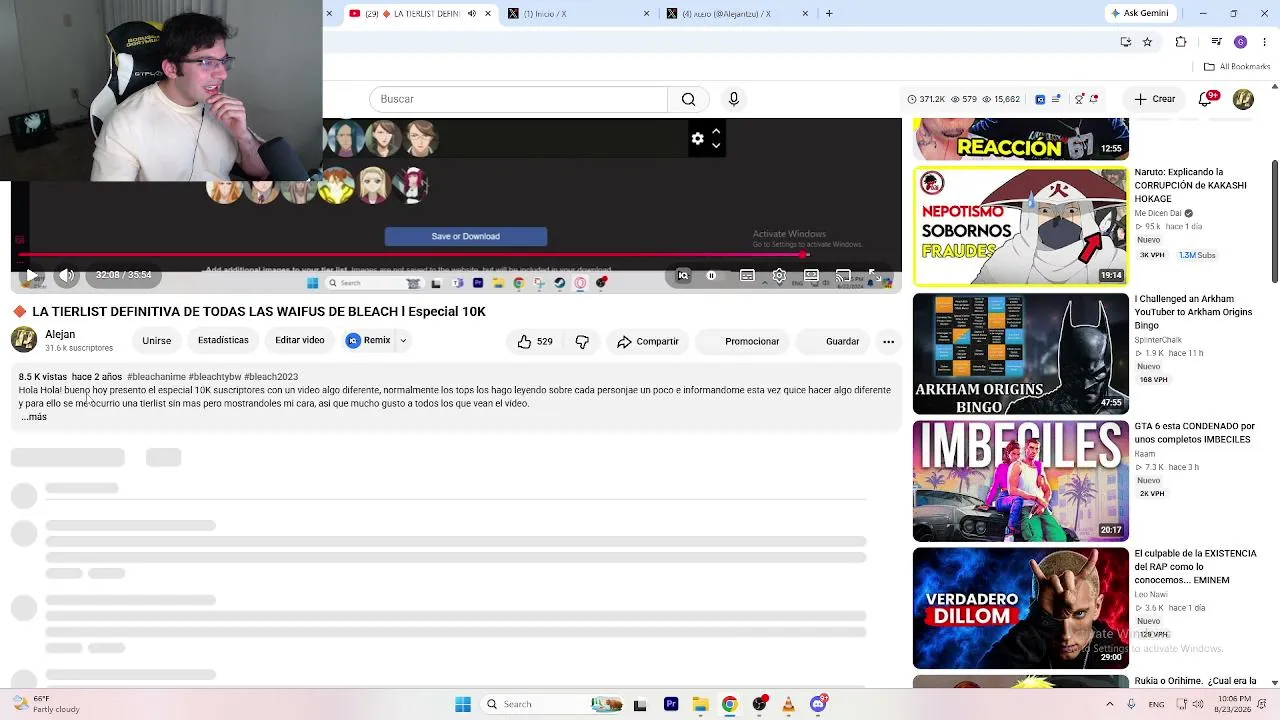Image resolution: width=1280 pixels, height=720 pixels.
Task: Click the blue vidIQ extension icon in the stats bar
Action: click(1040, 99)
